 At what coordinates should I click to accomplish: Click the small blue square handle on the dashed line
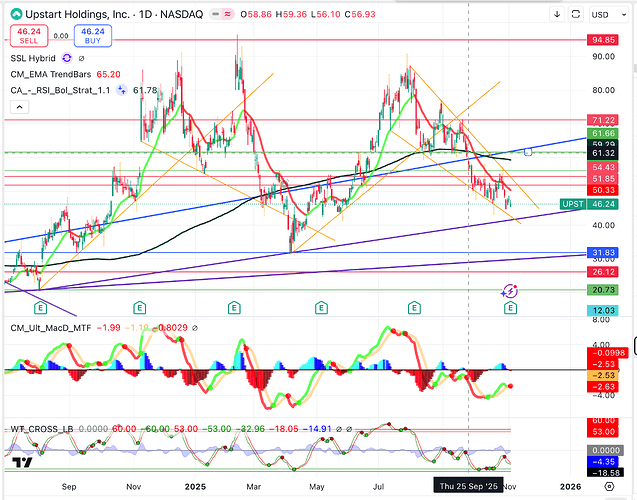coord(528,152)
